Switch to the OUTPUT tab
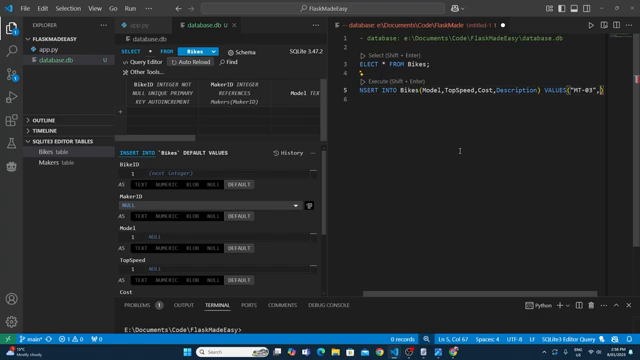The height and width of the screenshot is (360, 640). 184,305
